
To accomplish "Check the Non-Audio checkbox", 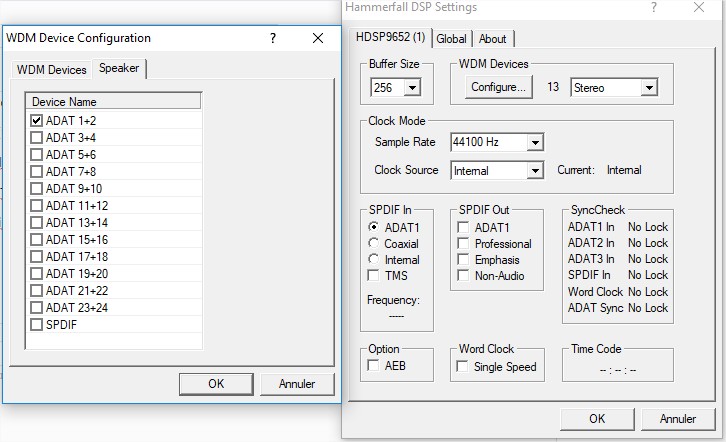I will 463,275.
